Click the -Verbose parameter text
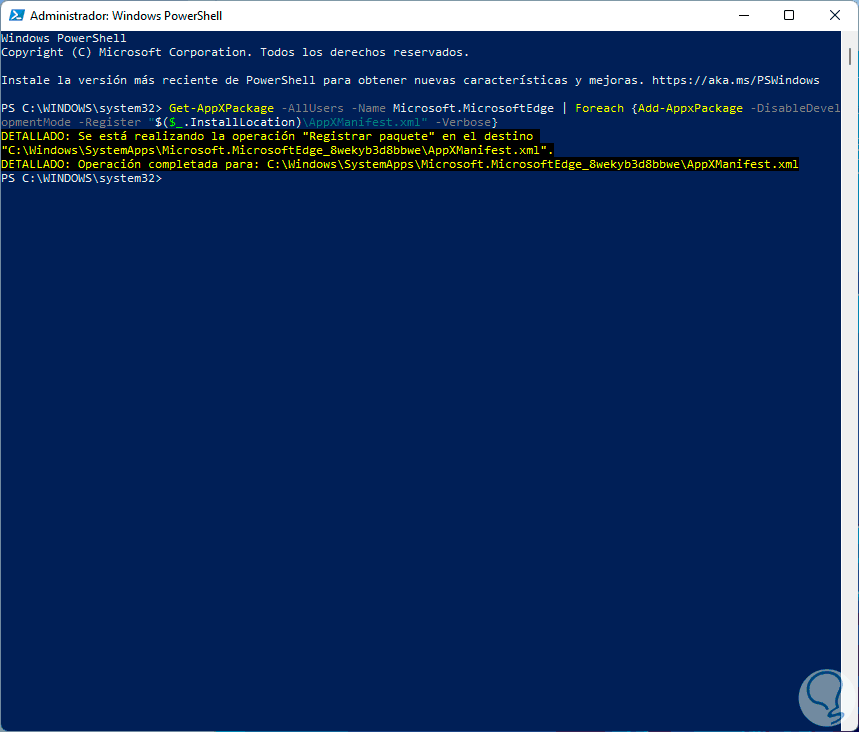The image size is (859, 732). 463,122
